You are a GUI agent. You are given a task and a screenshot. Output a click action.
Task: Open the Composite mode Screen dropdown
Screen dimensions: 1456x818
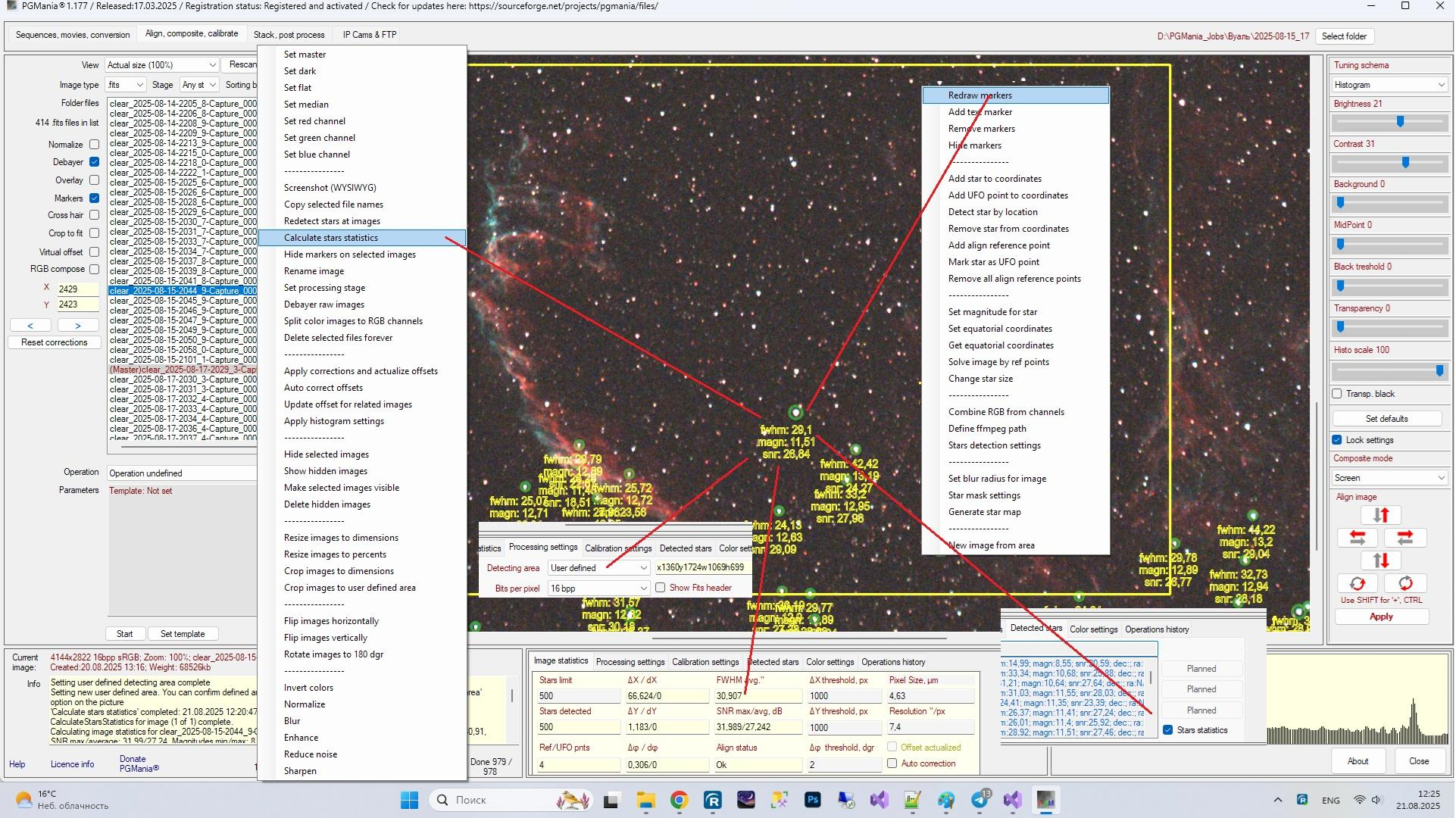pyautogui.click(x=1389, y=478)
